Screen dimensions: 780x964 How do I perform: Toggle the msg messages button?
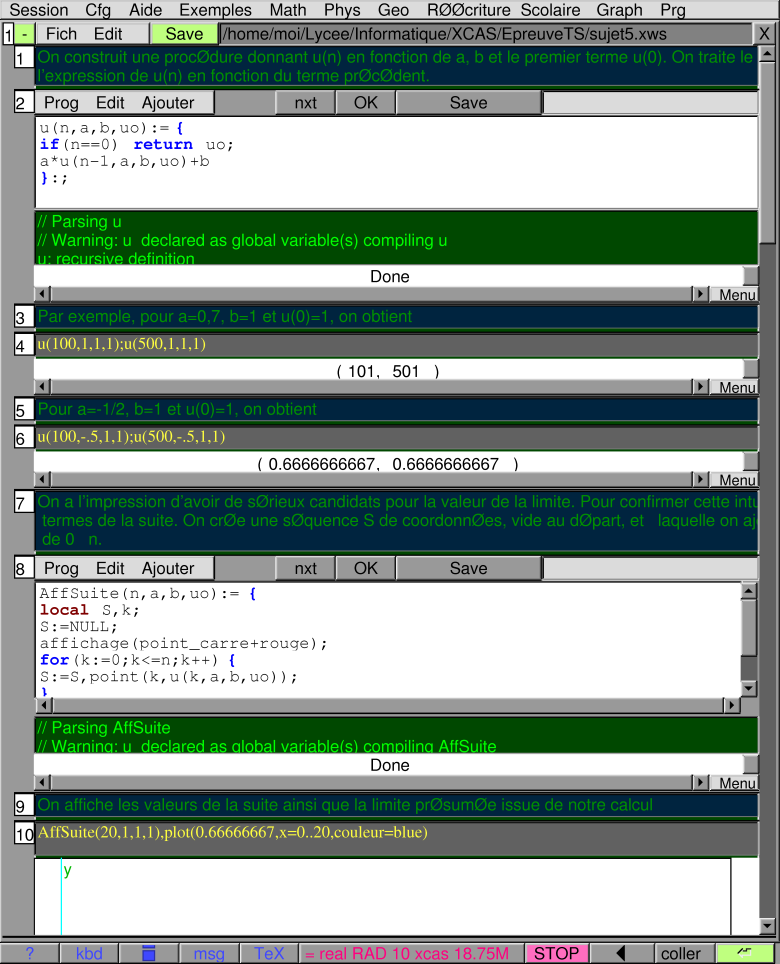(x=209, y=954)
